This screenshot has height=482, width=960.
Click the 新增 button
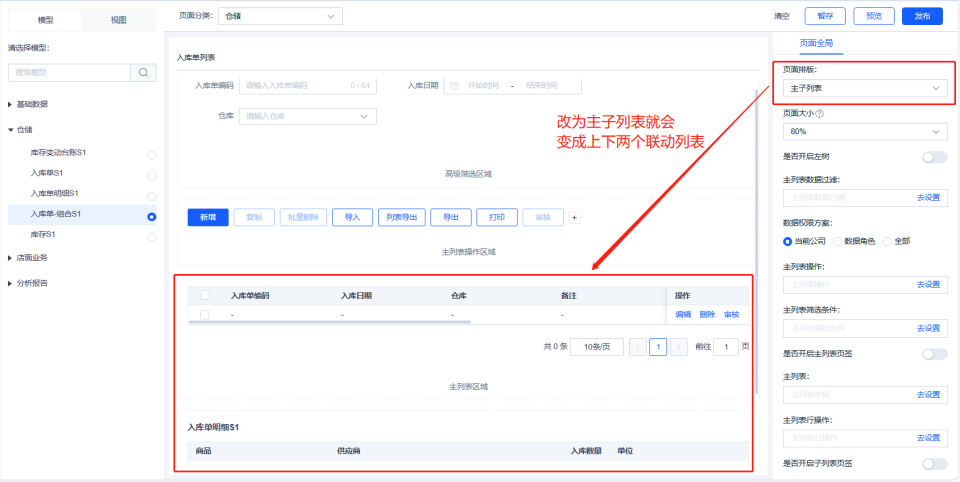point(208,217)
